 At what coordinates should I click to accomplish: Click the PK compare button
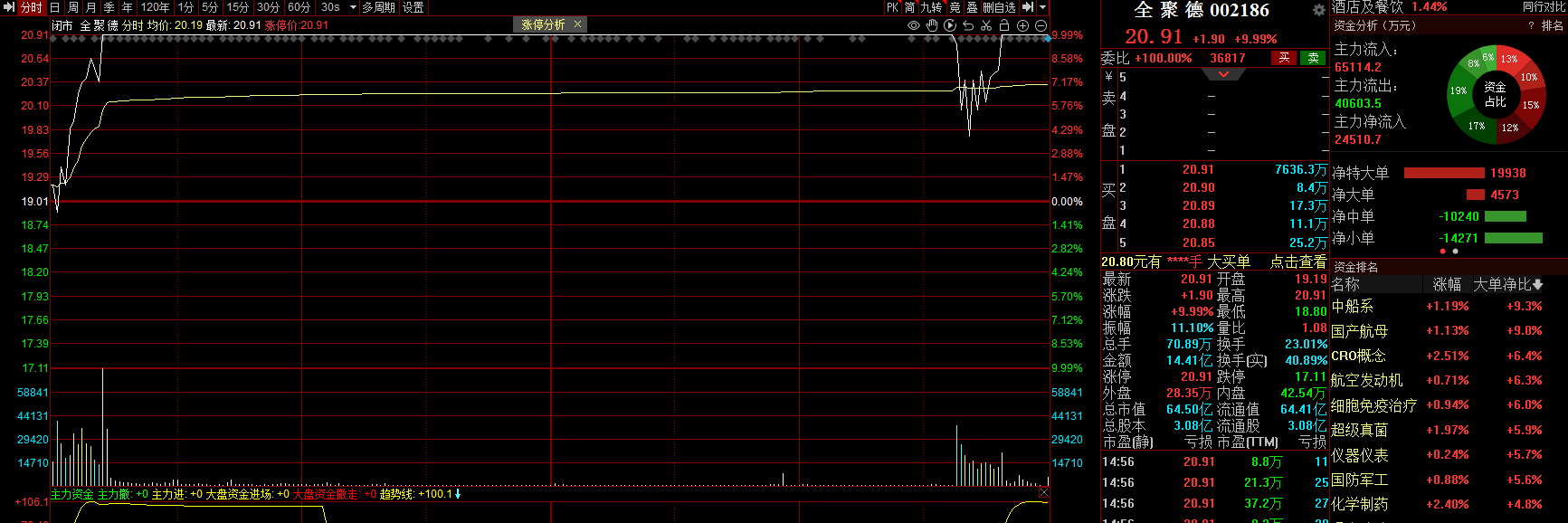pyautogui.click(x=892, y=7)
